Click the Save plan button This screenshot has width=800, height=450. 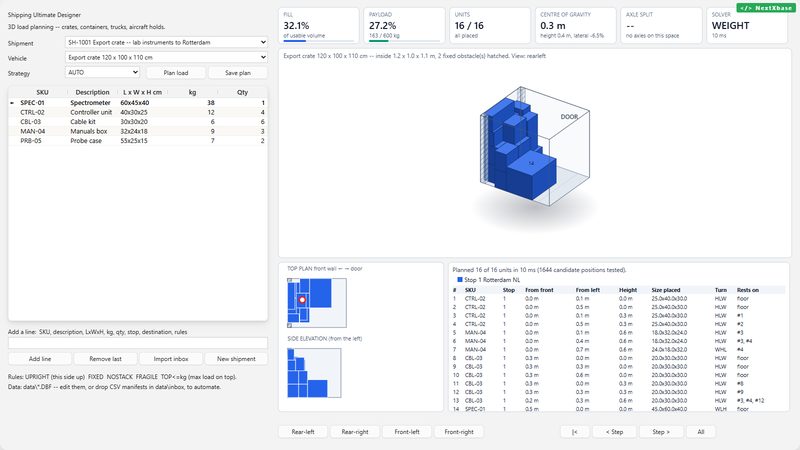click(x=238, y=73)
